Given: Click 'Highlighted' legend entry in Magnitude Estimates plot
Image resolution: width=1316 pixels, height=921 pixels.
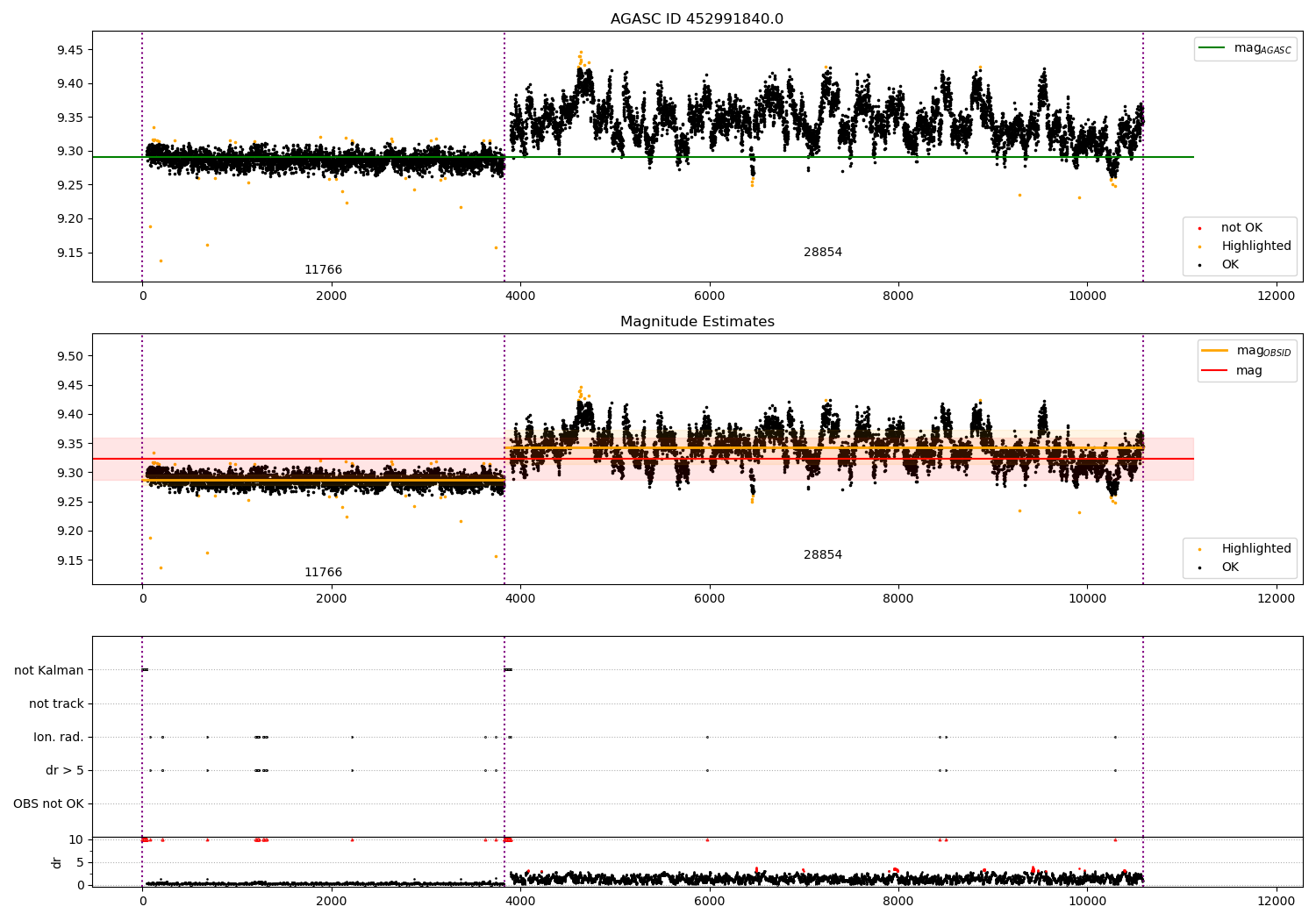Looking at the screenshot, I should tap(1256, 549).
